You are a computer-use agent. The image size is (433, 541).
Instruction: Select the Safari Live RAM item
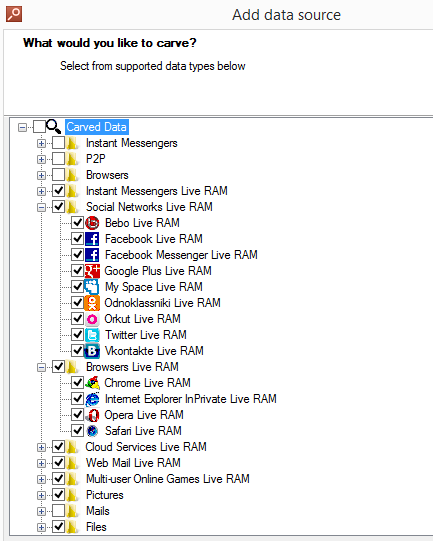click(x=143, y=431)
